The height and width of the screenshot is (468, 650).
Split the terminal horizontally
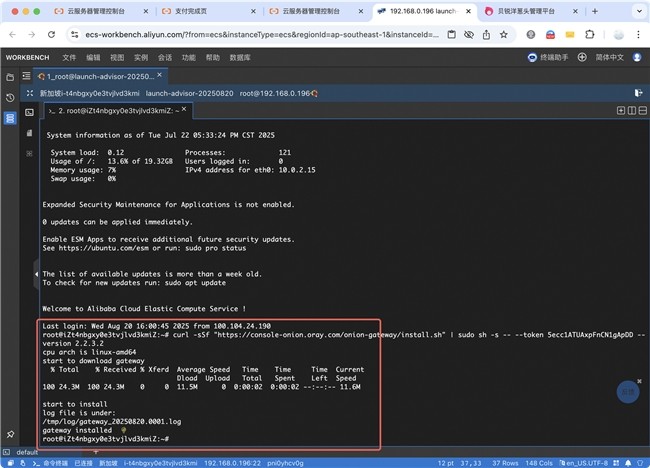pyautogui.click(x=642, y=110)
